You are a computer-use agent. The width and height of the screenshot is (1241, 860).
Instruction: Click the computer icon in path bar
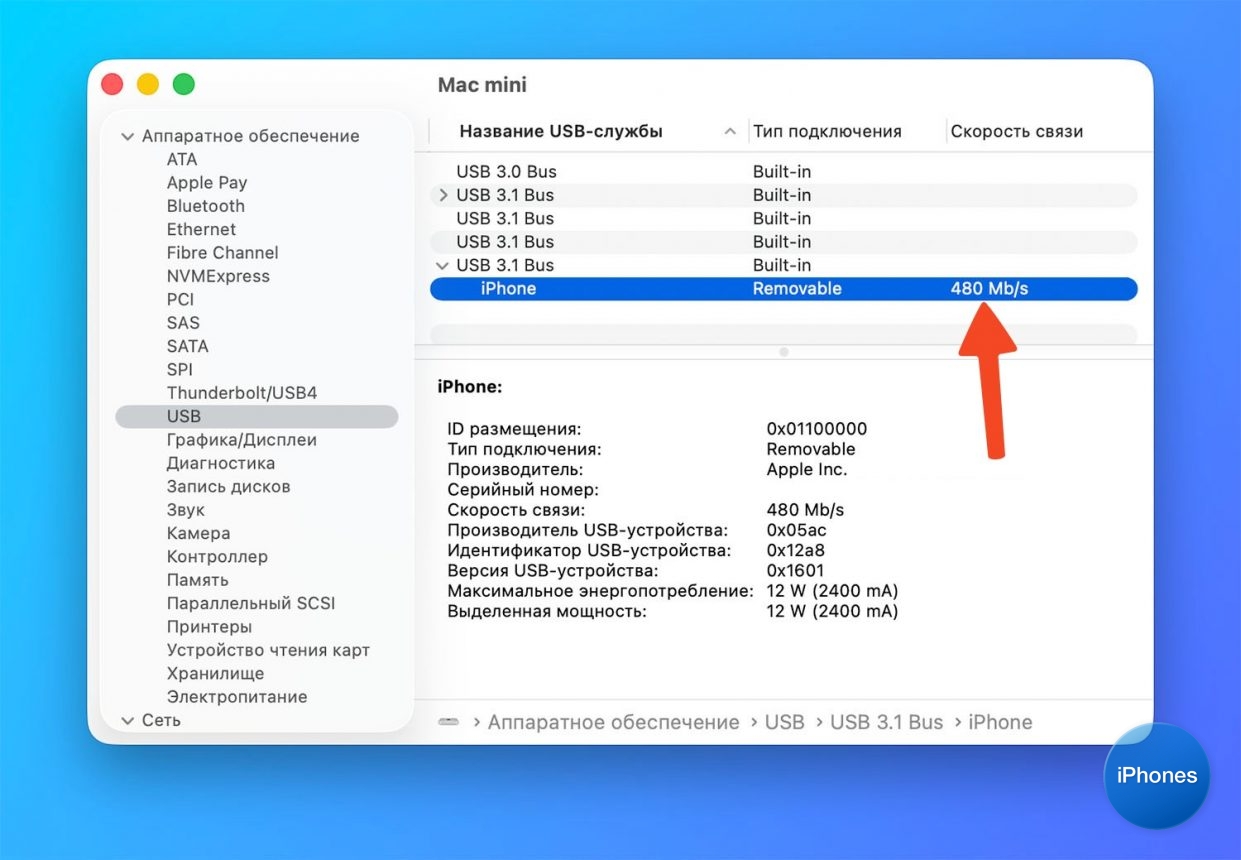[x=448, y=722]
